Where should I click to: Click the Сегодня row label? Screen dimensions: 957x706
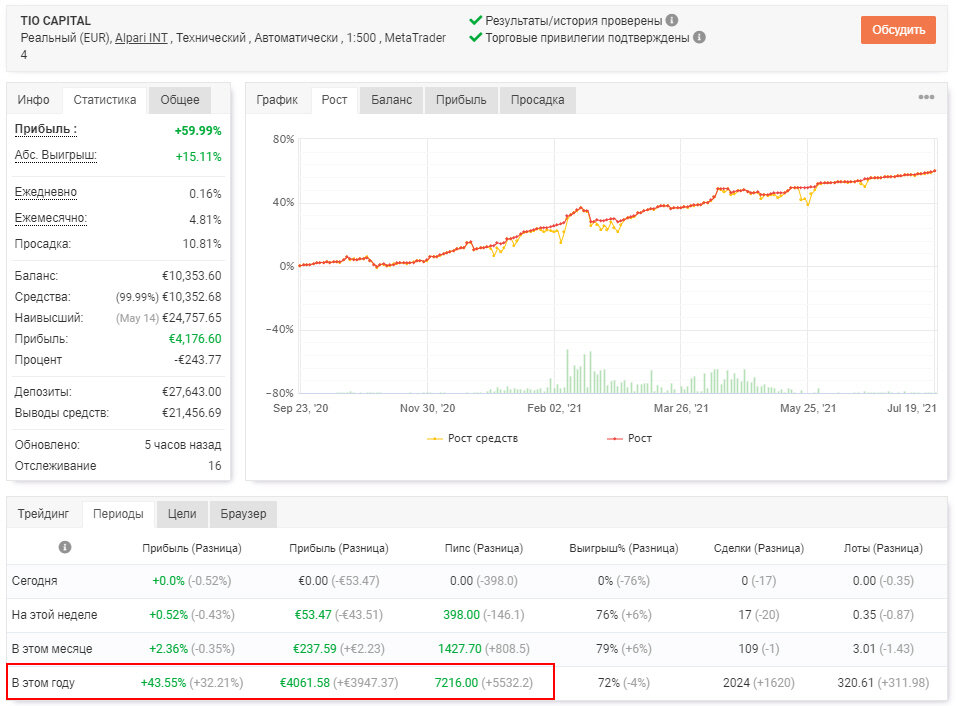point(35,581)
